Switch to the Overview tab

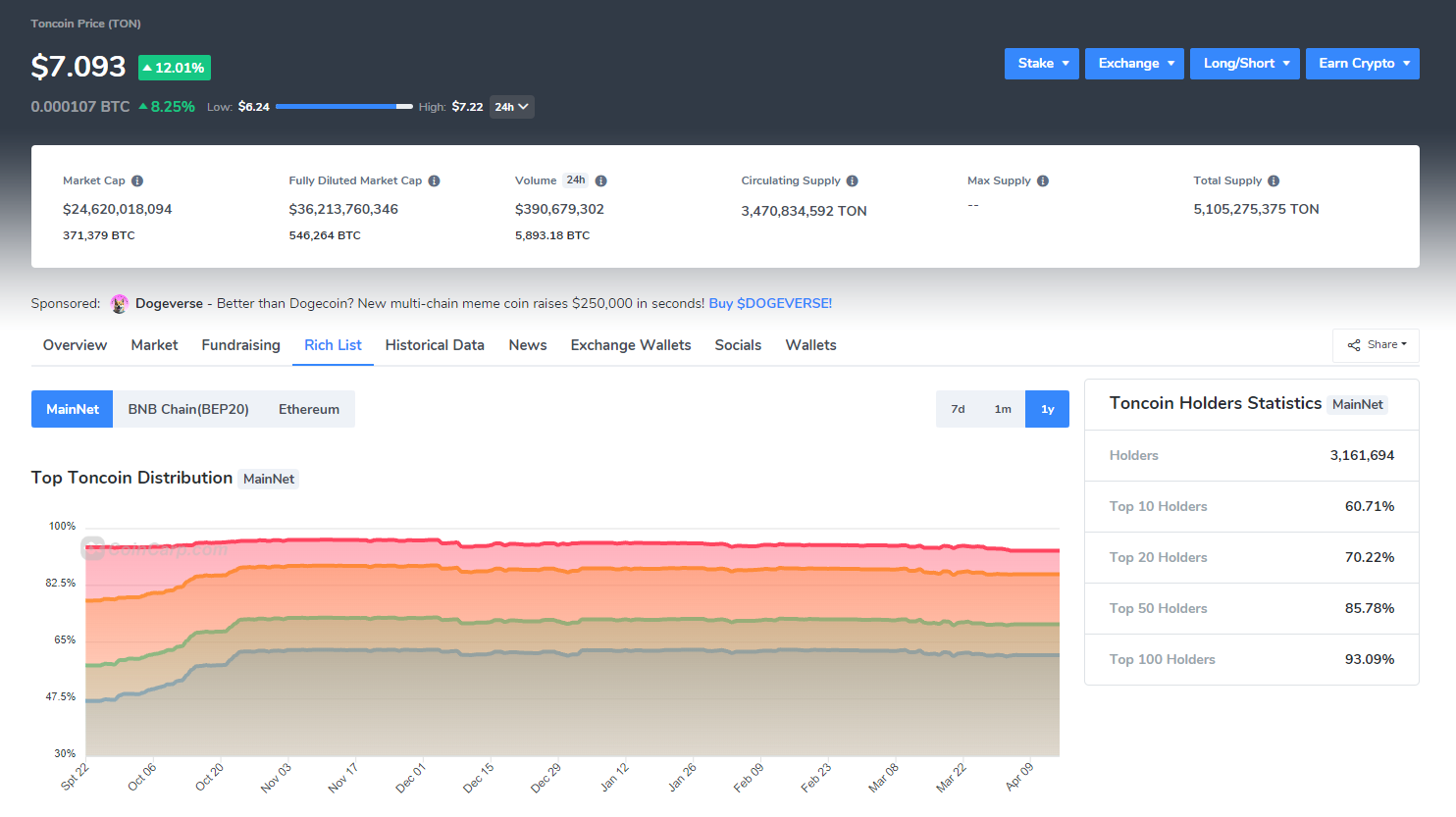tap(75, 345)
